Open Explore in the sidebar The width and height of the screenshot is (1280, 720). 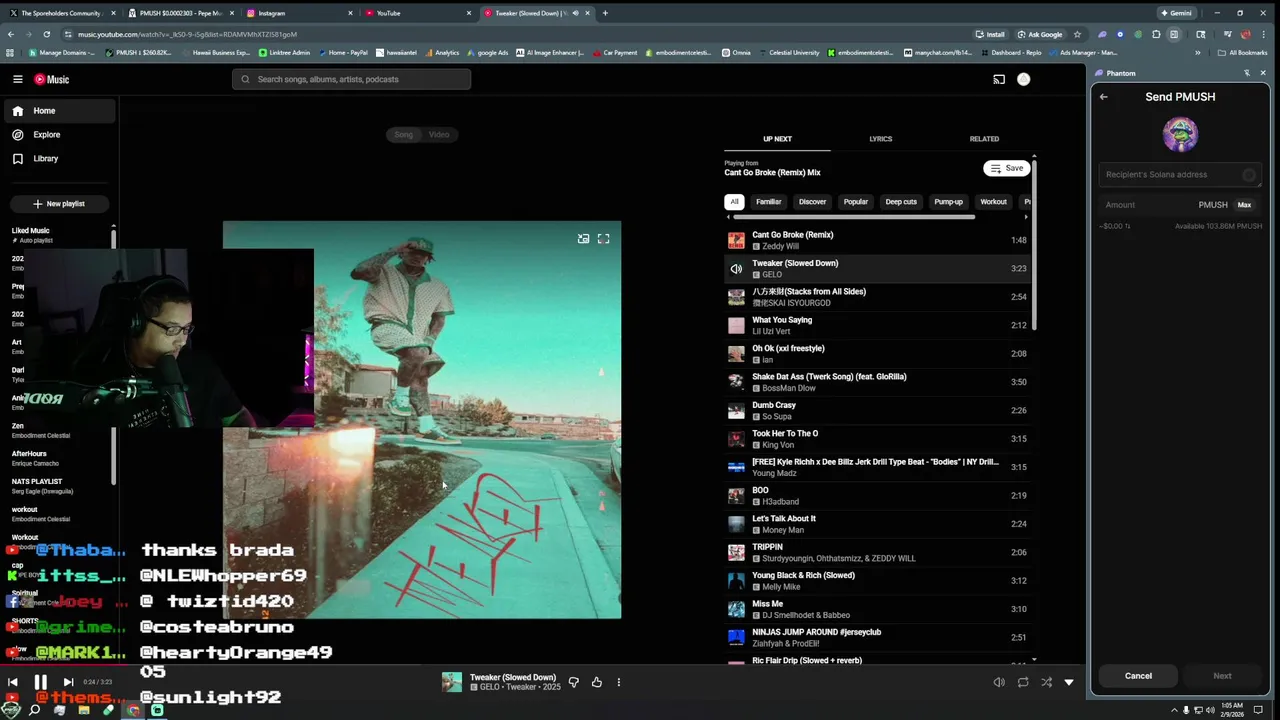tap(46, 134)
